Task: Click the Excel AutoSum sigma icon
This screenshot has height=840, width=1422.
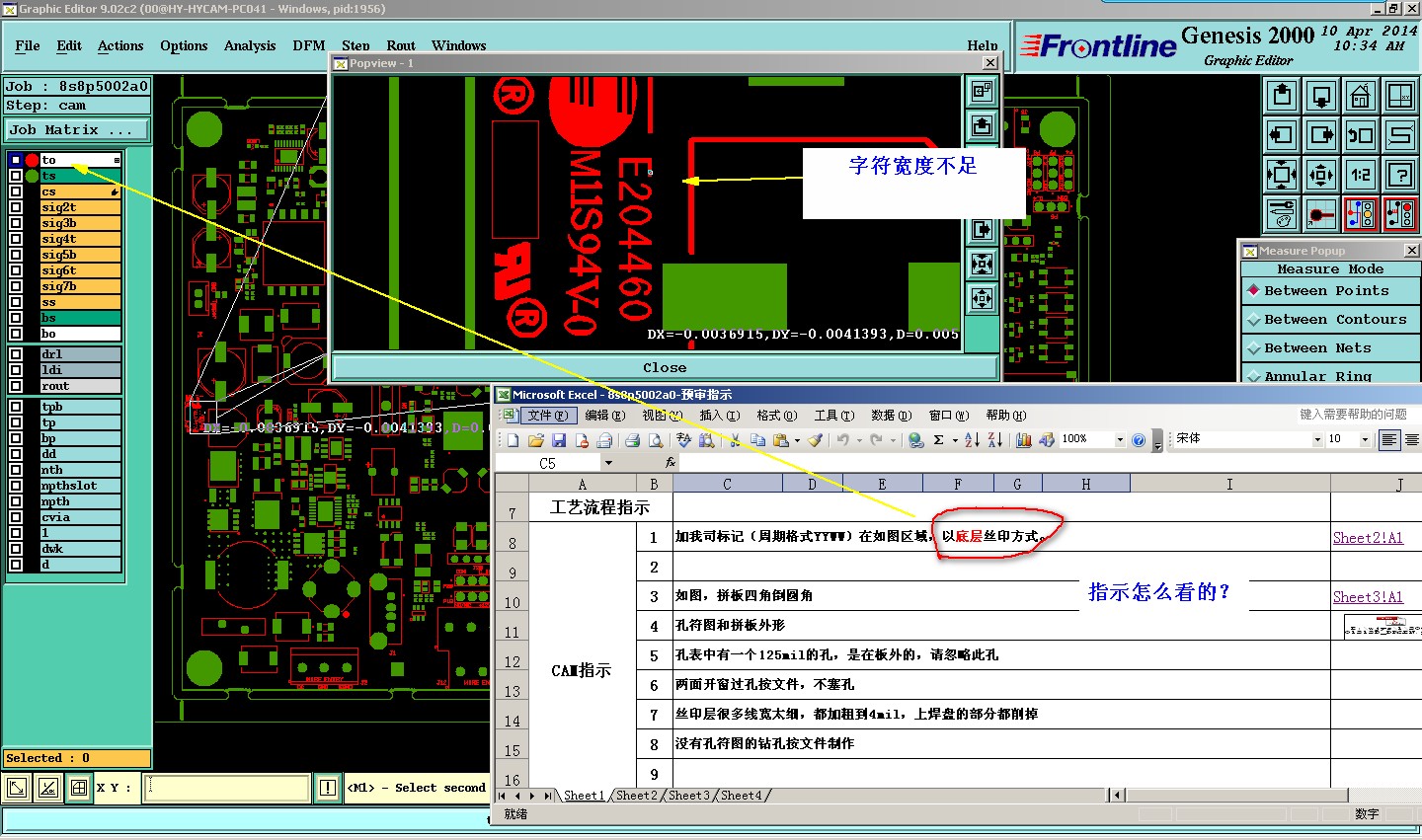Action: (939, 440)
